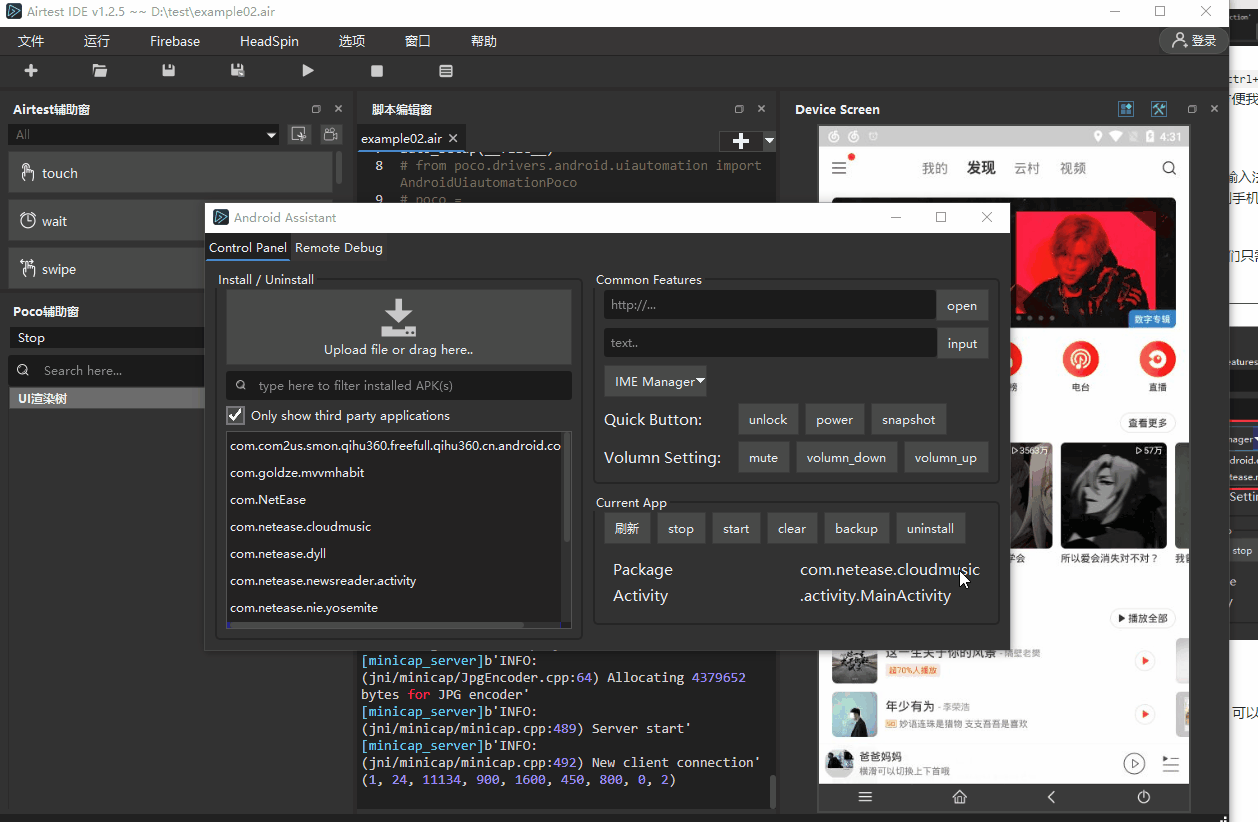Tap the 直播 live icon on device screen
Image resolution: width=1258 pixels, height=822 pixels.
(1157, 358)
